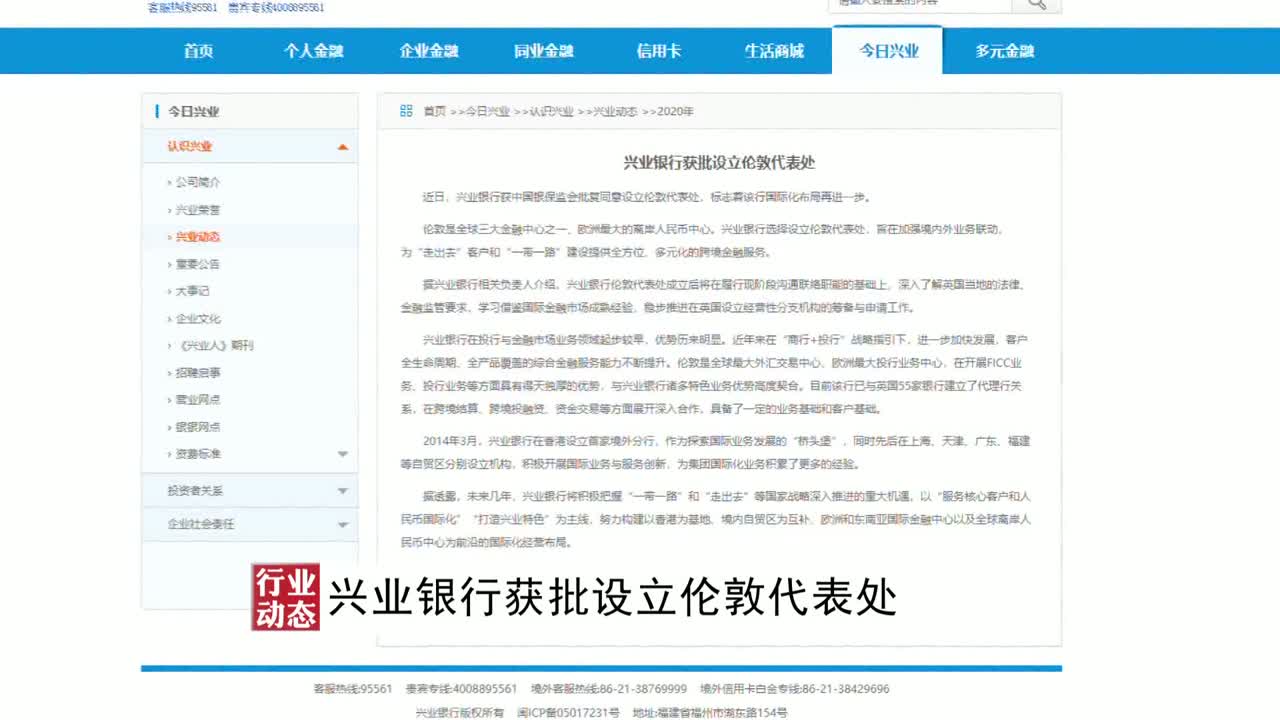Click the magnifier search button
Screen dimensions: 1280x720
click(1036, 4)
